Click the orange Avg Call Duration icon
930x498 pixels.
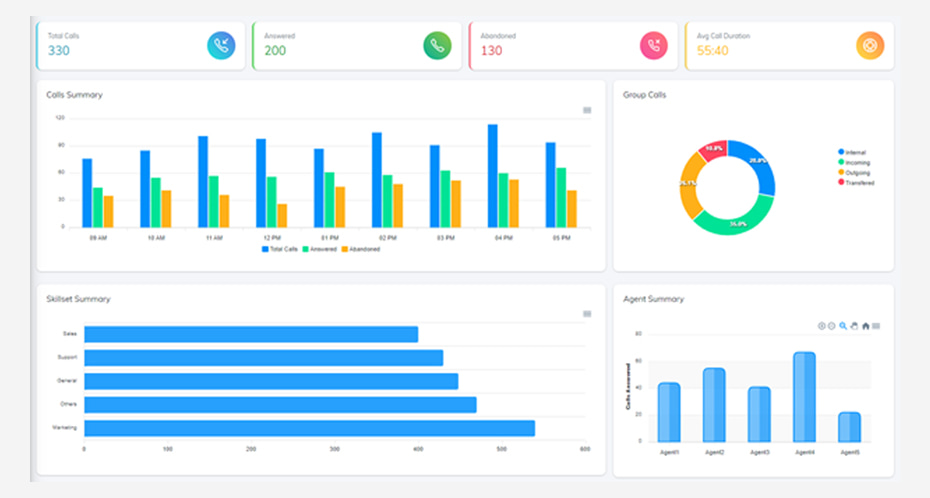tap(870, 46)
